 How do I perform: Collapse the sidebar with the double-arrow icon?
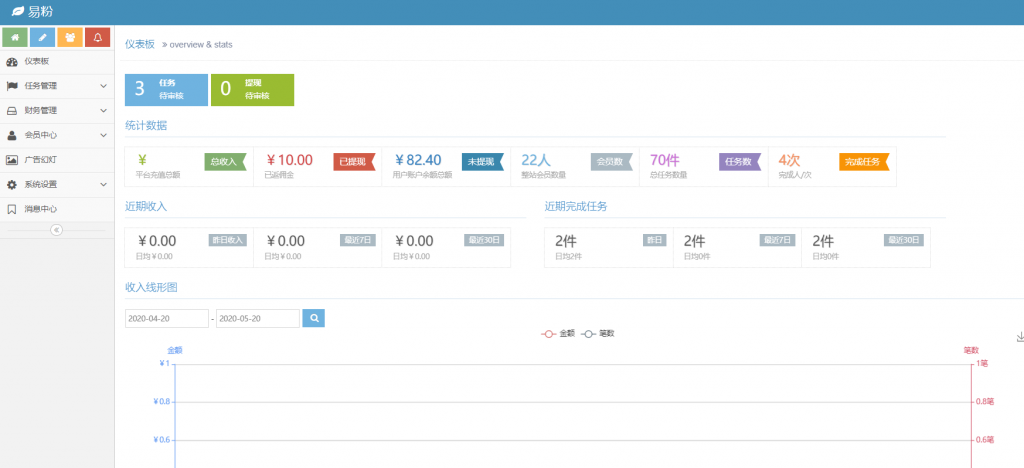56,230
